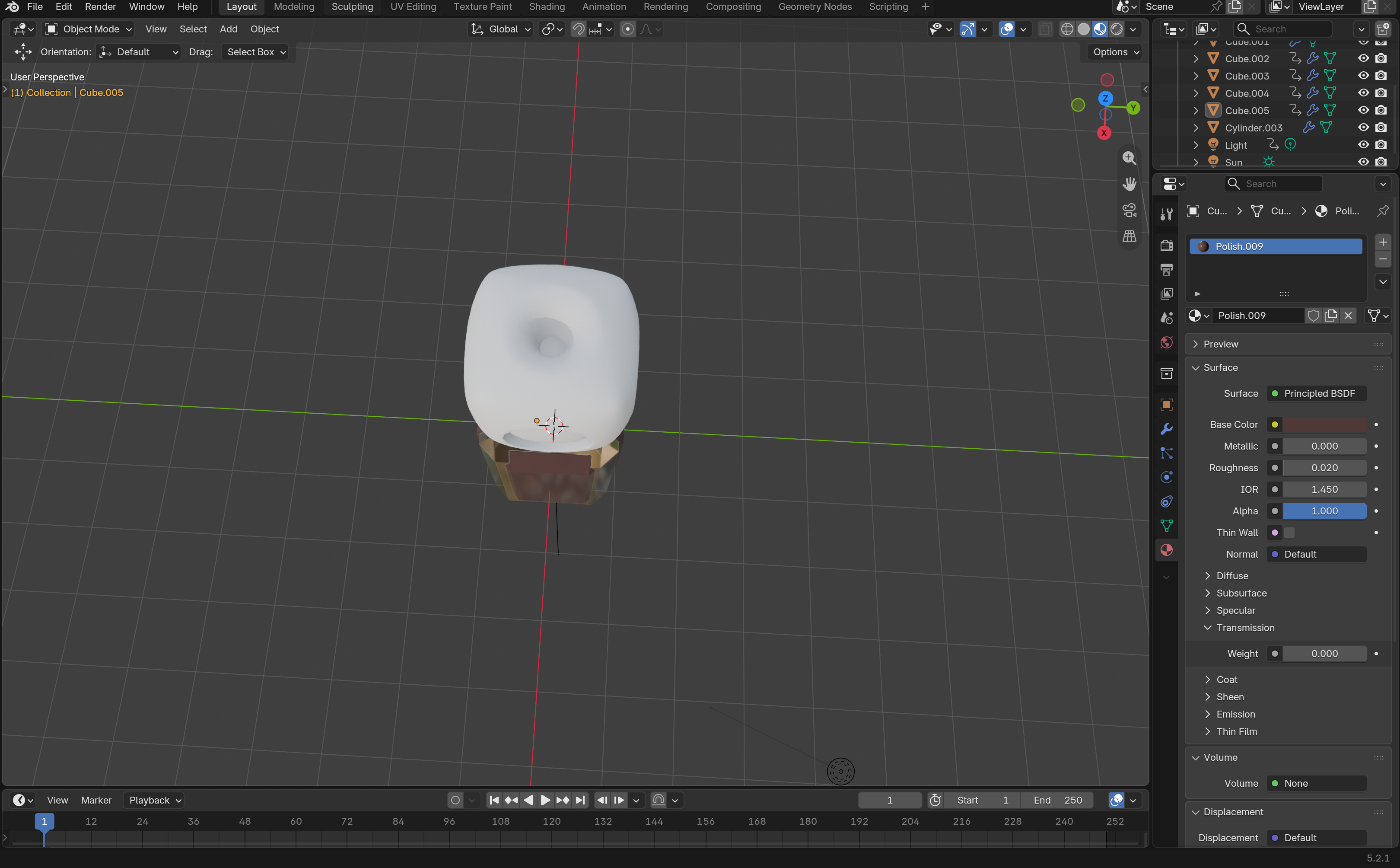Open the Render properties tab icon
The height and width of the screenshot is (868, 1400).
point(1166,245)
